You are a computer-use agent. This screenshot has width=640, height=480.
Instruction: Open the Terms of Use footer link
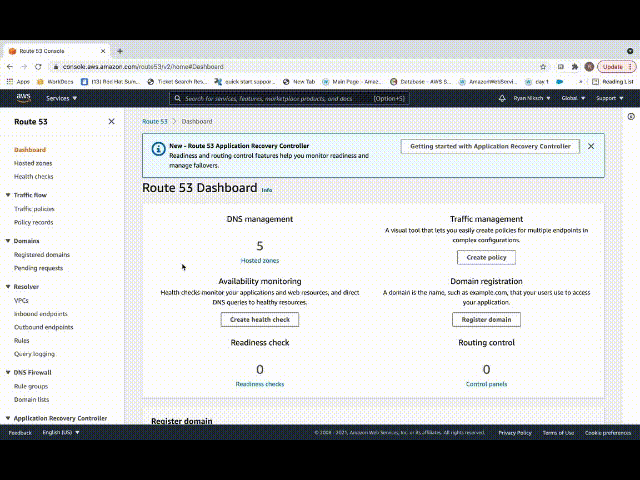558,433
